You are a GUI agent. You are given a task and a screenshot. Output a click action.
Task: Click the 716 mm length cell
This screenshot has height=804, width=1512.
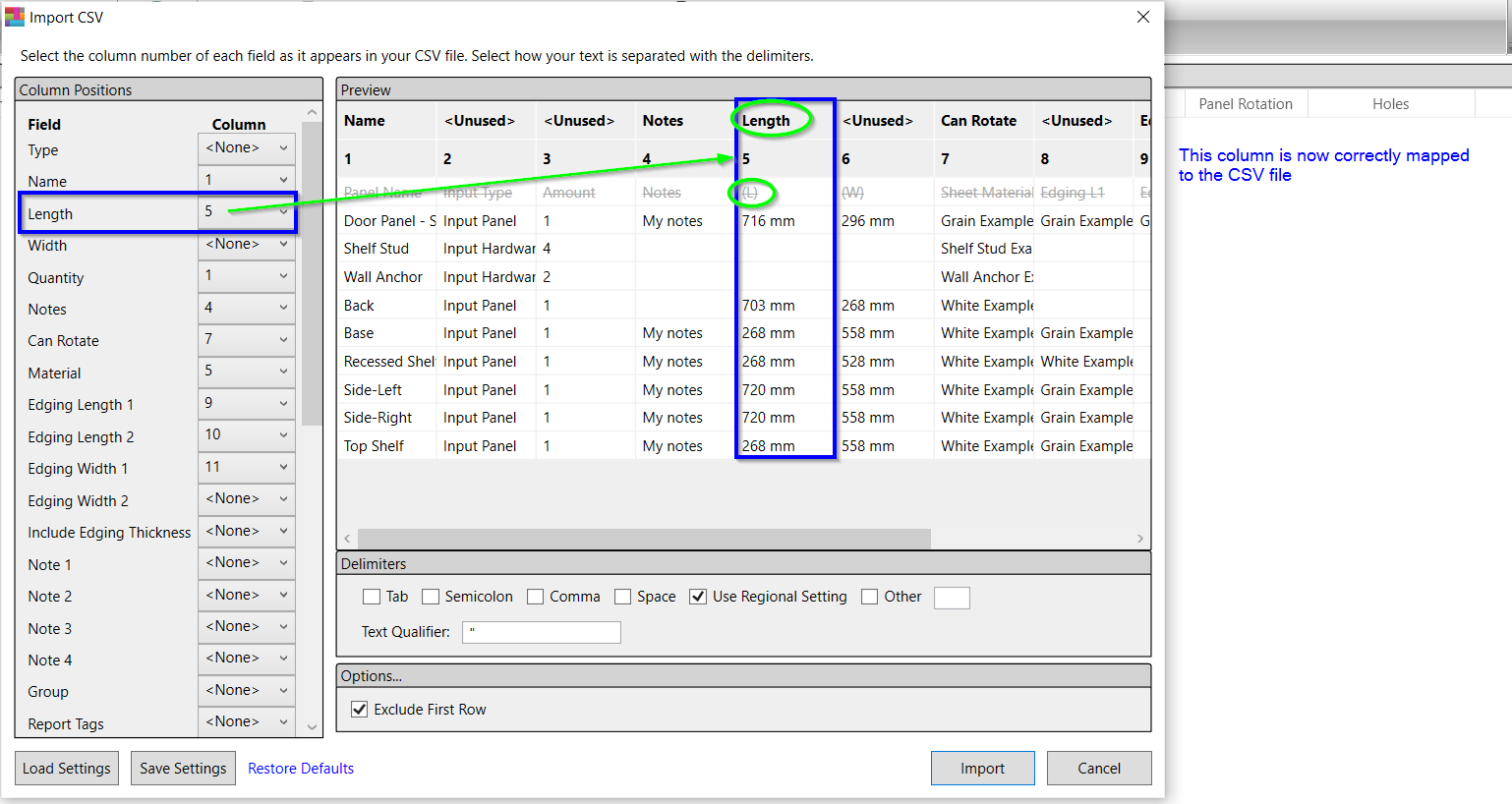(785, 221)
